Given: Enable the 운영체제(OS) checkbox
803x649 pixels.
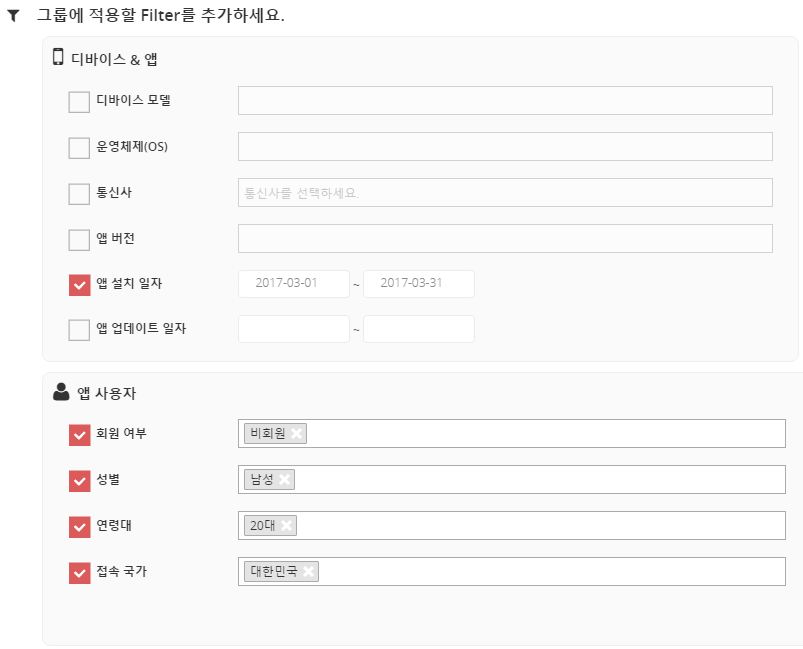Looking at the screenshot, I should [79, 148].
